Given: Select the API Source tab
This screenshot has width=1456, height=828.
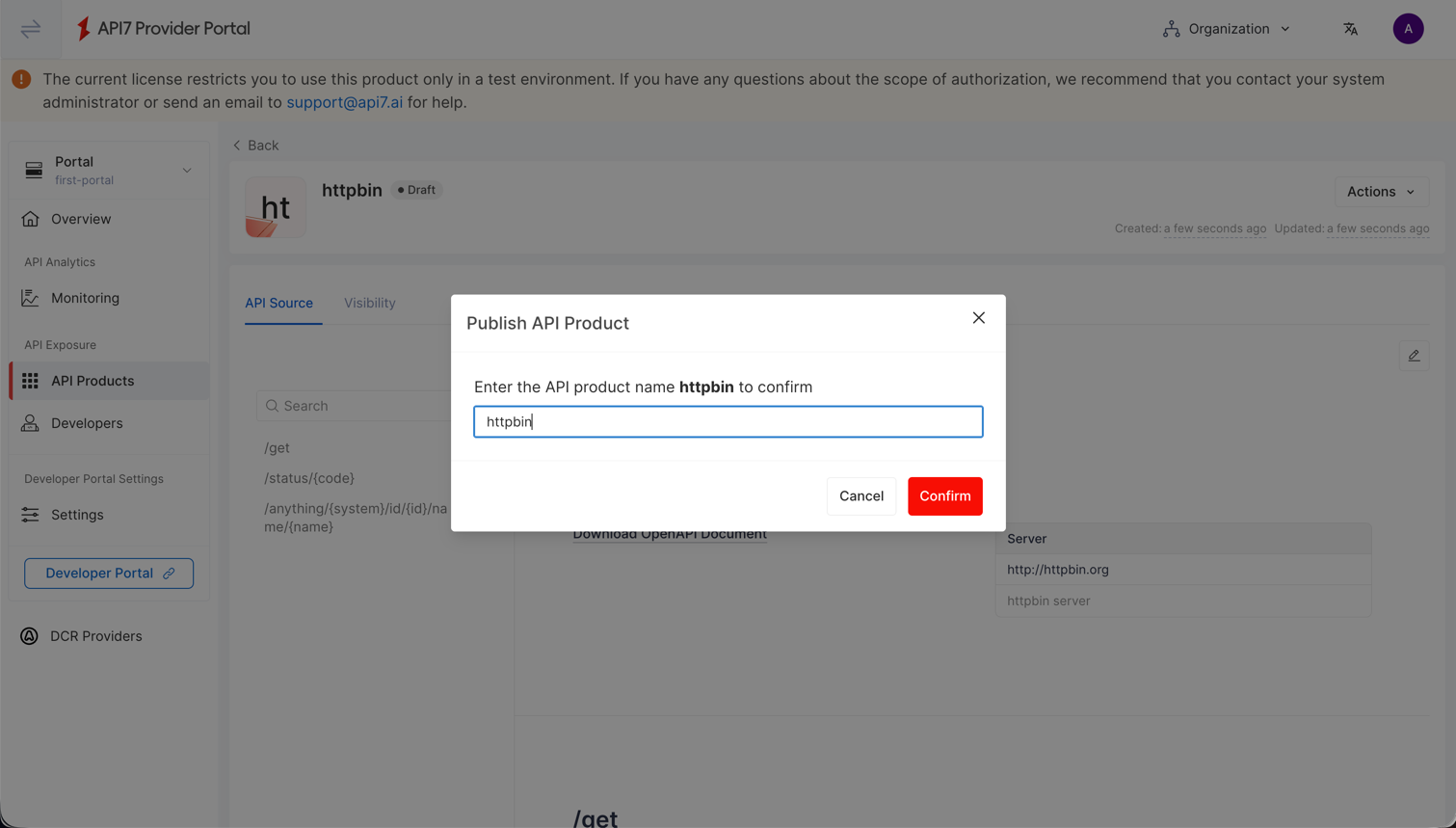Looking at the screenshot, I should [x=280, y=302].
